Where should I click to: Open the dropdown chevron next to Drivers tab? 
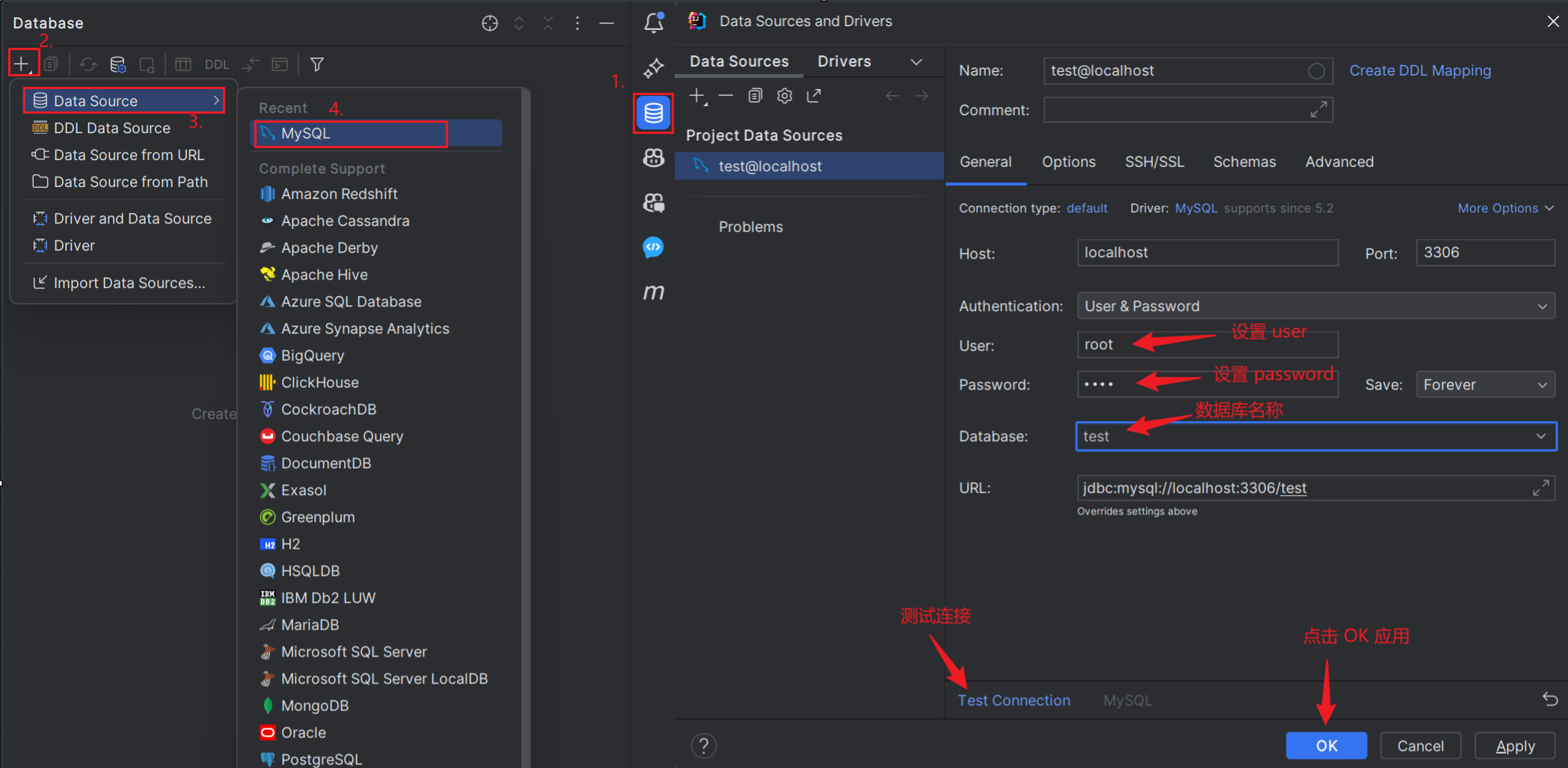tap(916, 61)
